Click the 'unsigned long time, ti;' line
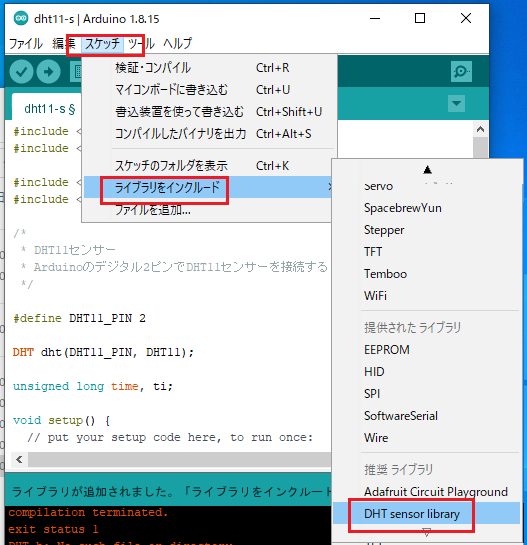527x545 pixels. tap(93, 386)
